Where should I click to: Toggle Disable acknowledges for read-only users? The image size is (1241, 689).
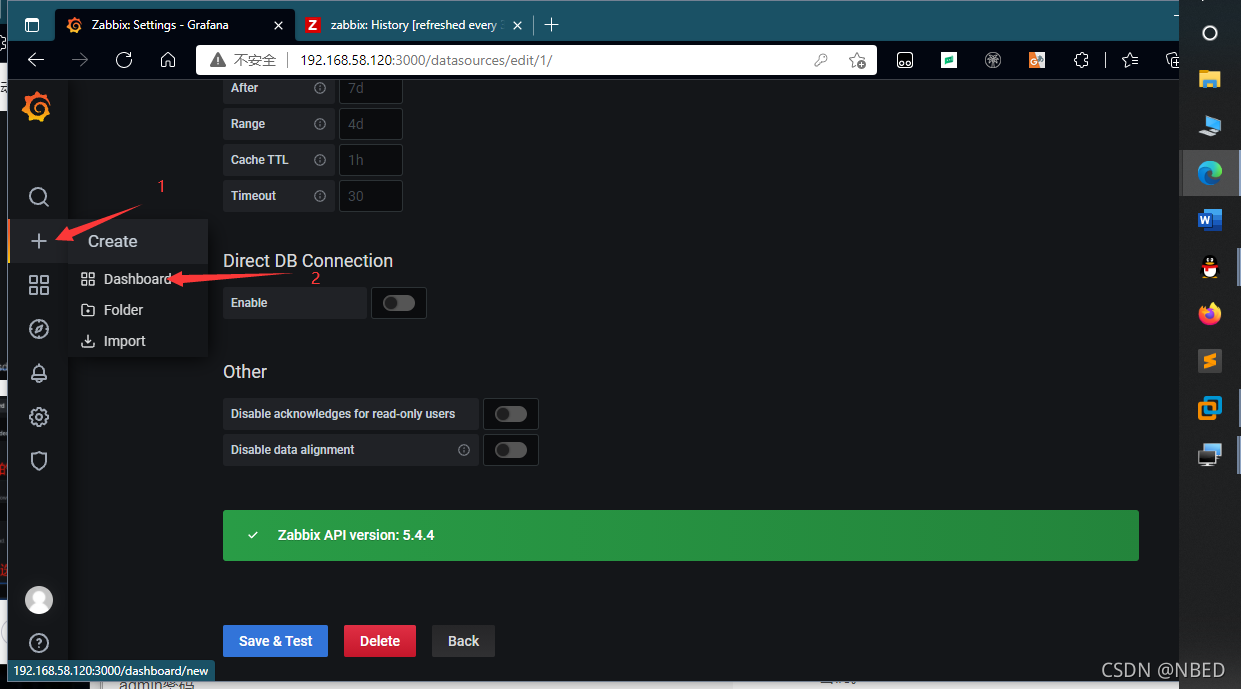[511, 414]
